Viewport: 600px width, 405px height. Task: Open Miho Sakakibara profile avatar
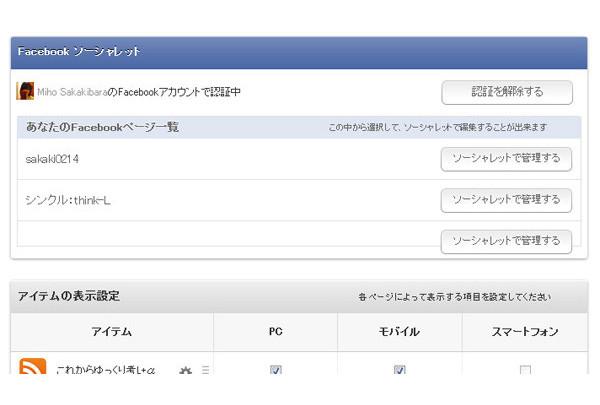point(25,91)
